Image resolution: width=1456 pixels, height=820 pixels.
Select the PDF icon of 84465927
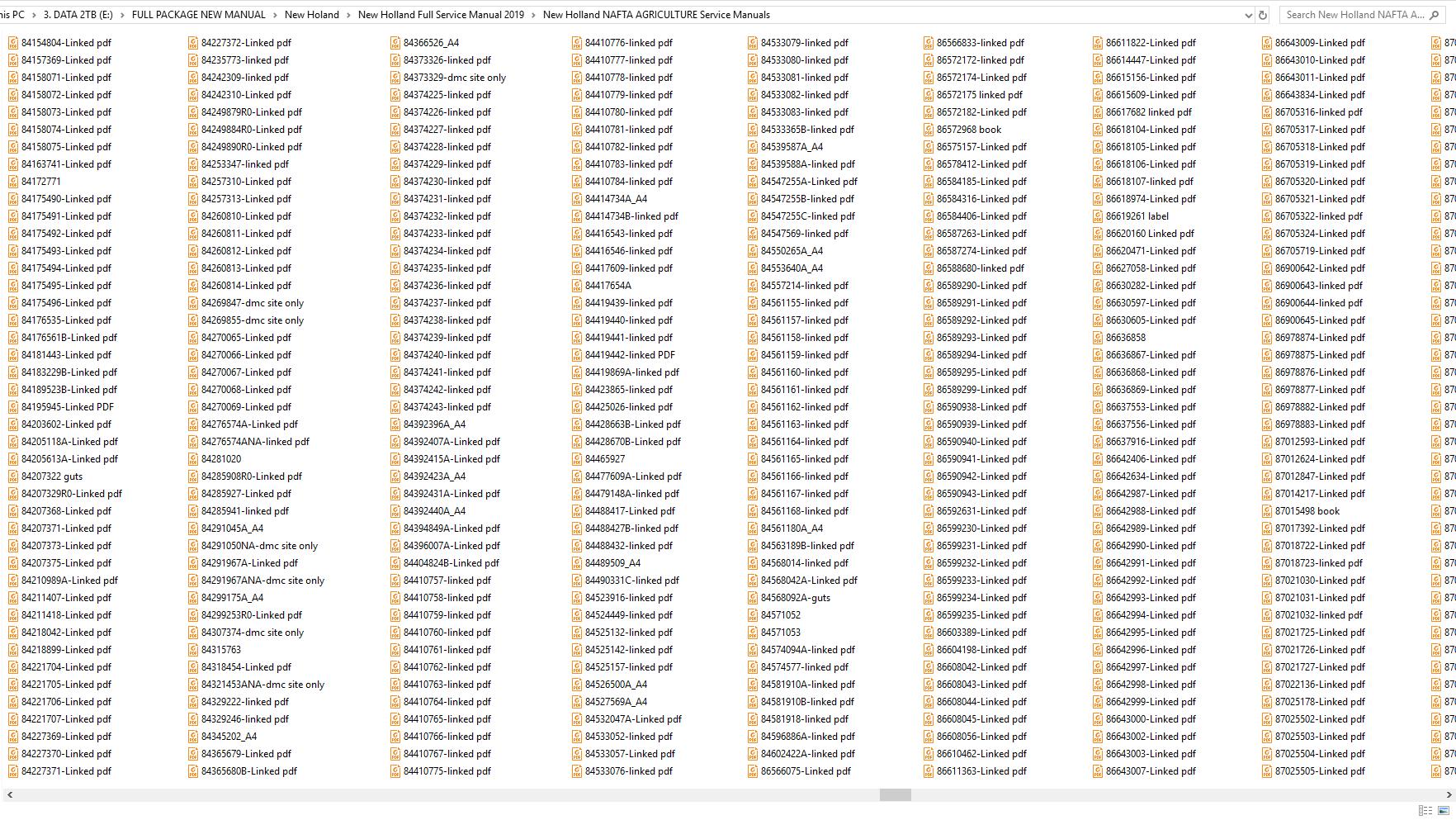coord(577,459)
